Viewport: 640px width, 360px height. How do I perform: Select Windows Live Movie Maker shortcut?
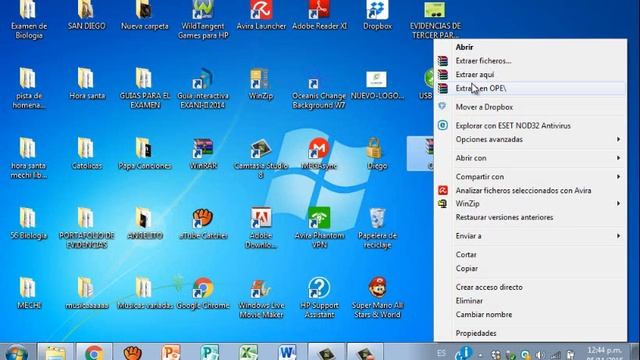pyautogui.click(x=261, y=298)
